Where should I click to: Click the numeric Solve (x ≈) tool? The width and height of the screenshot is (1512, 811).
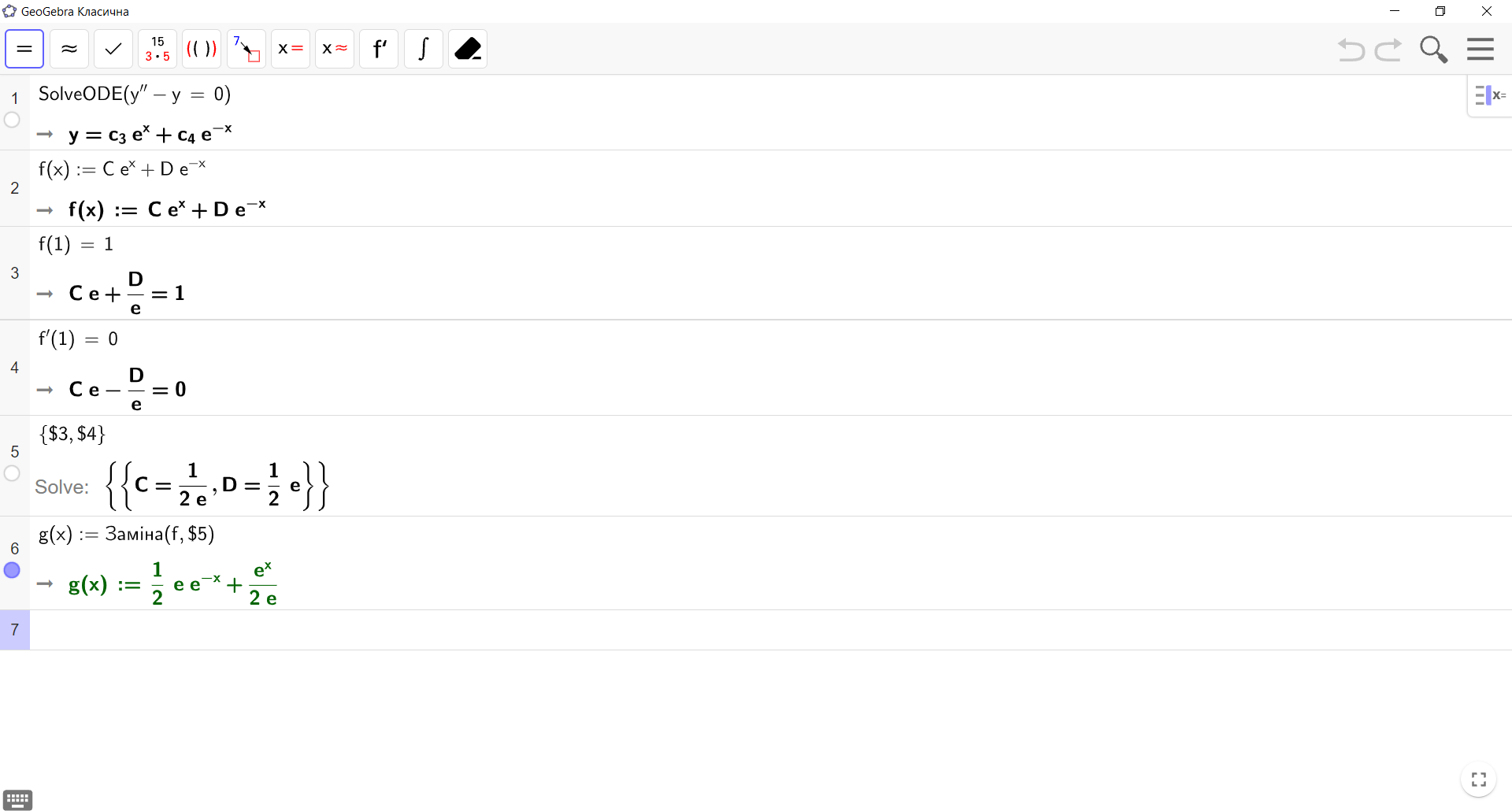pyautogui.click(x=335, y=49)
